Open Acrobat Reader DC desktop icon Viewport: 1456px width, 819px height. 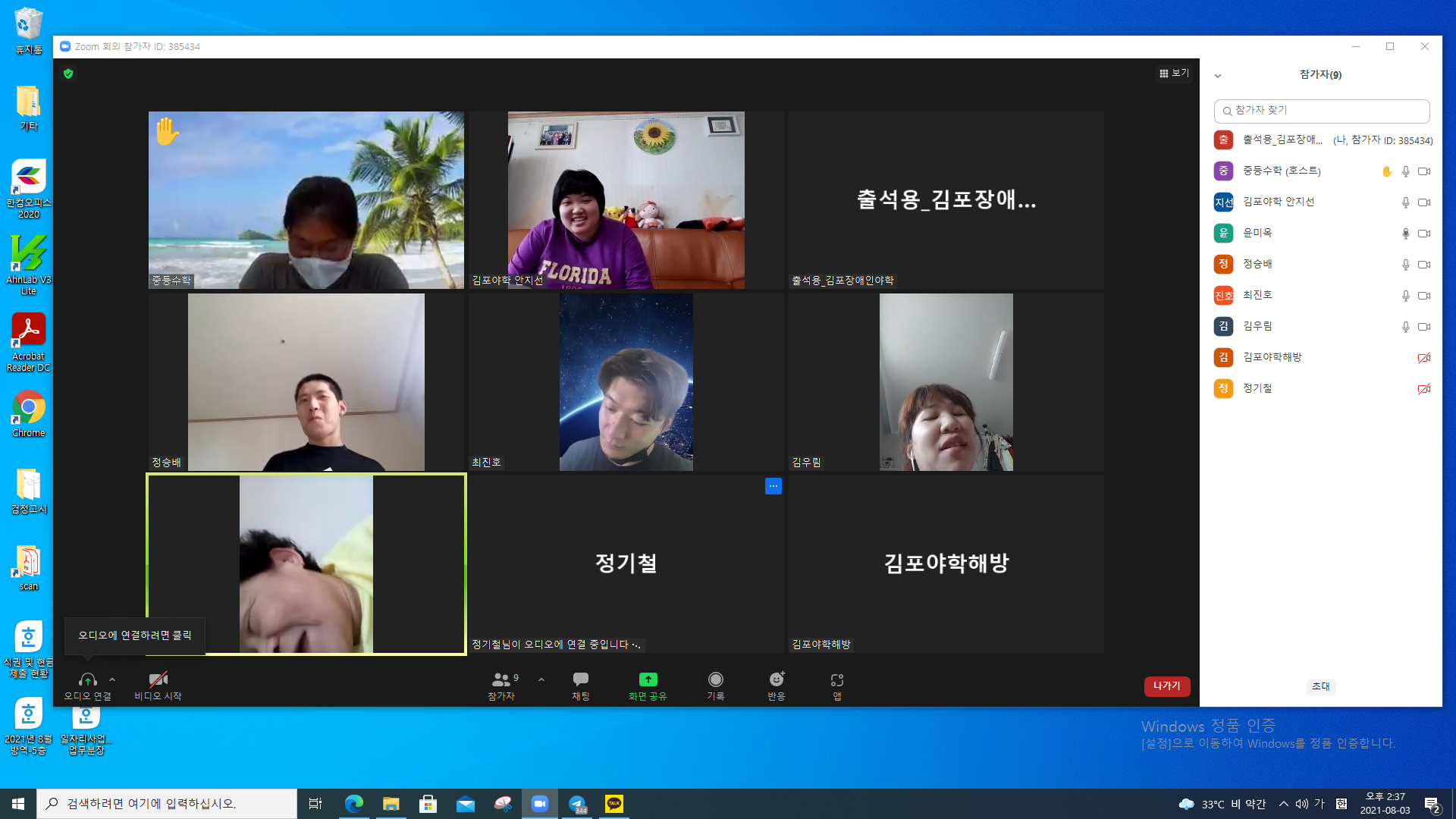click(x=28, y=343)
